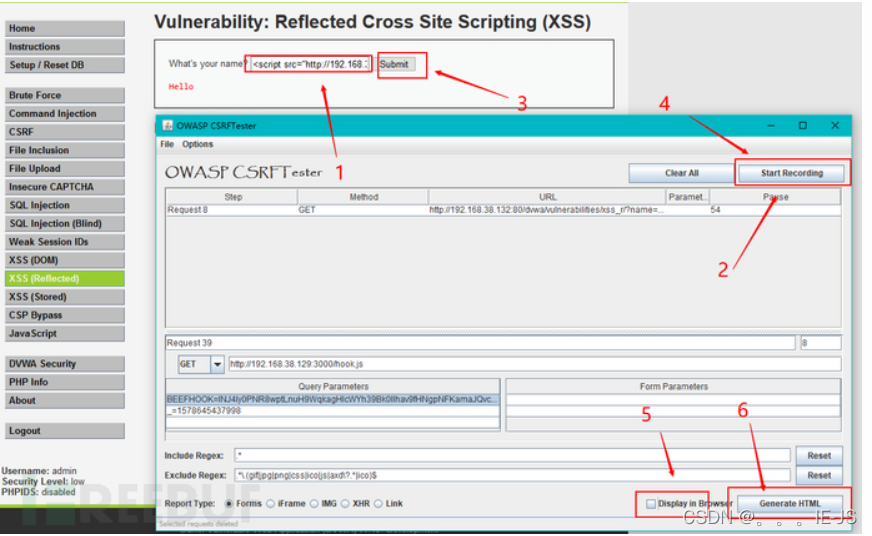The image size is (872, 536).
Task: Click Logout in DVWA sidebar
Action: pyautogui.click(x=65, y=431)
